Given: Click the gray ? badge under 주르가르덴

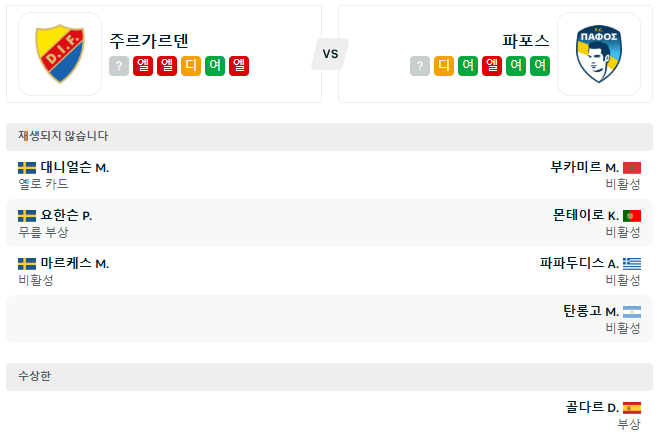Looking at the screenshot, I should 119,66.
